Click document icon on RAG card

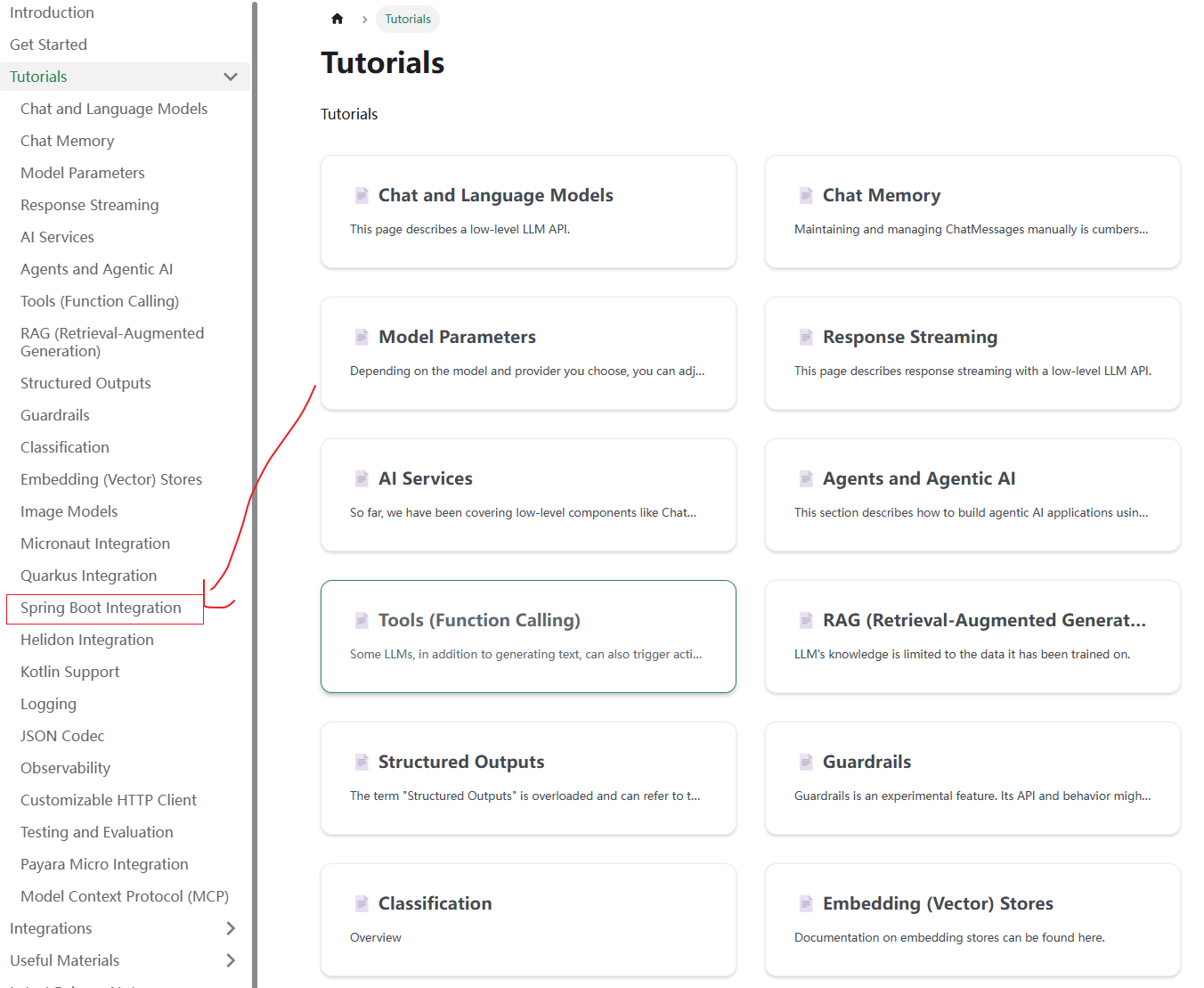pos(806,620)
